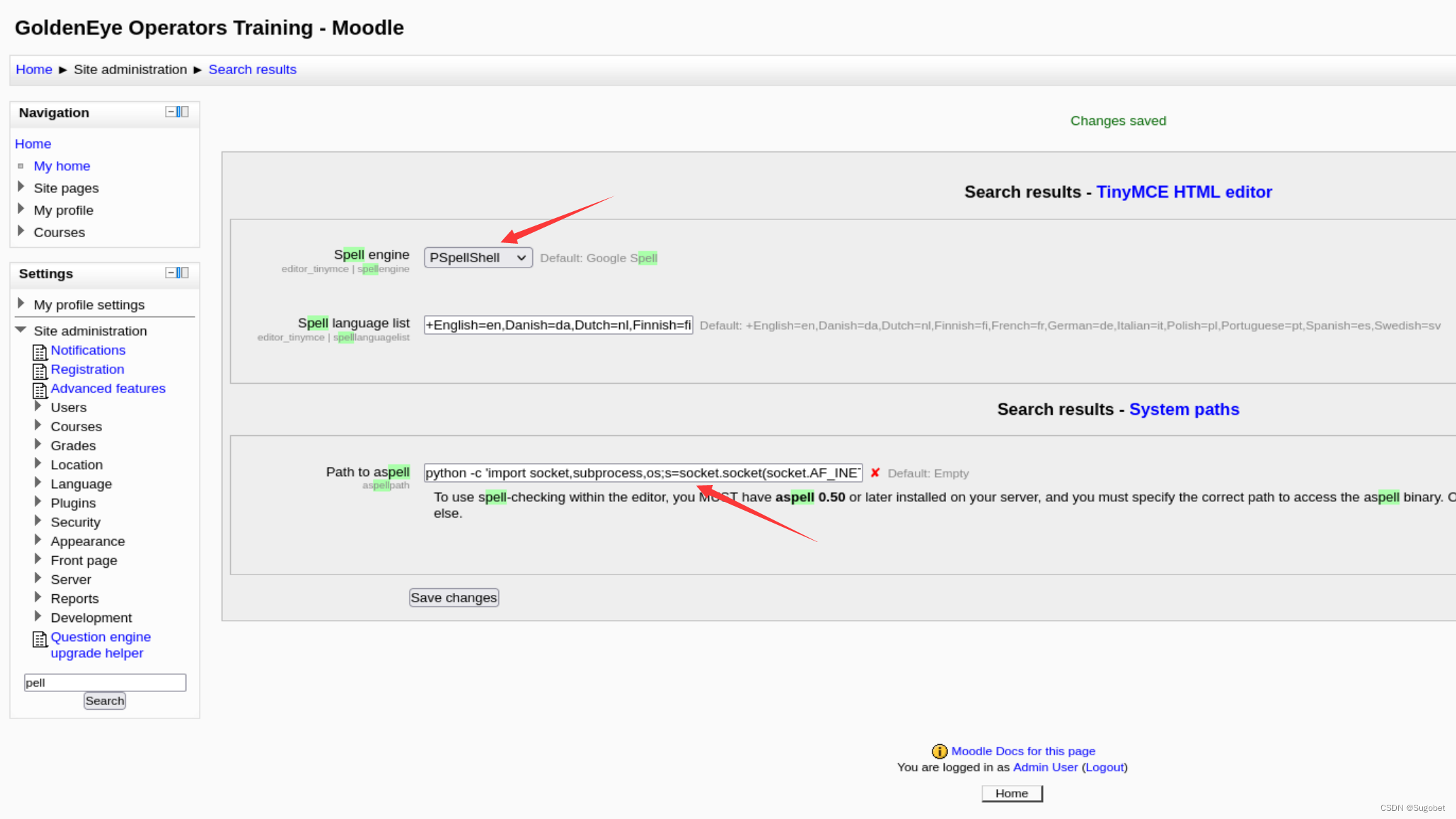Dock the Navigation block to side
Viewport: 1456px width, 819px height.
[182, 112]
